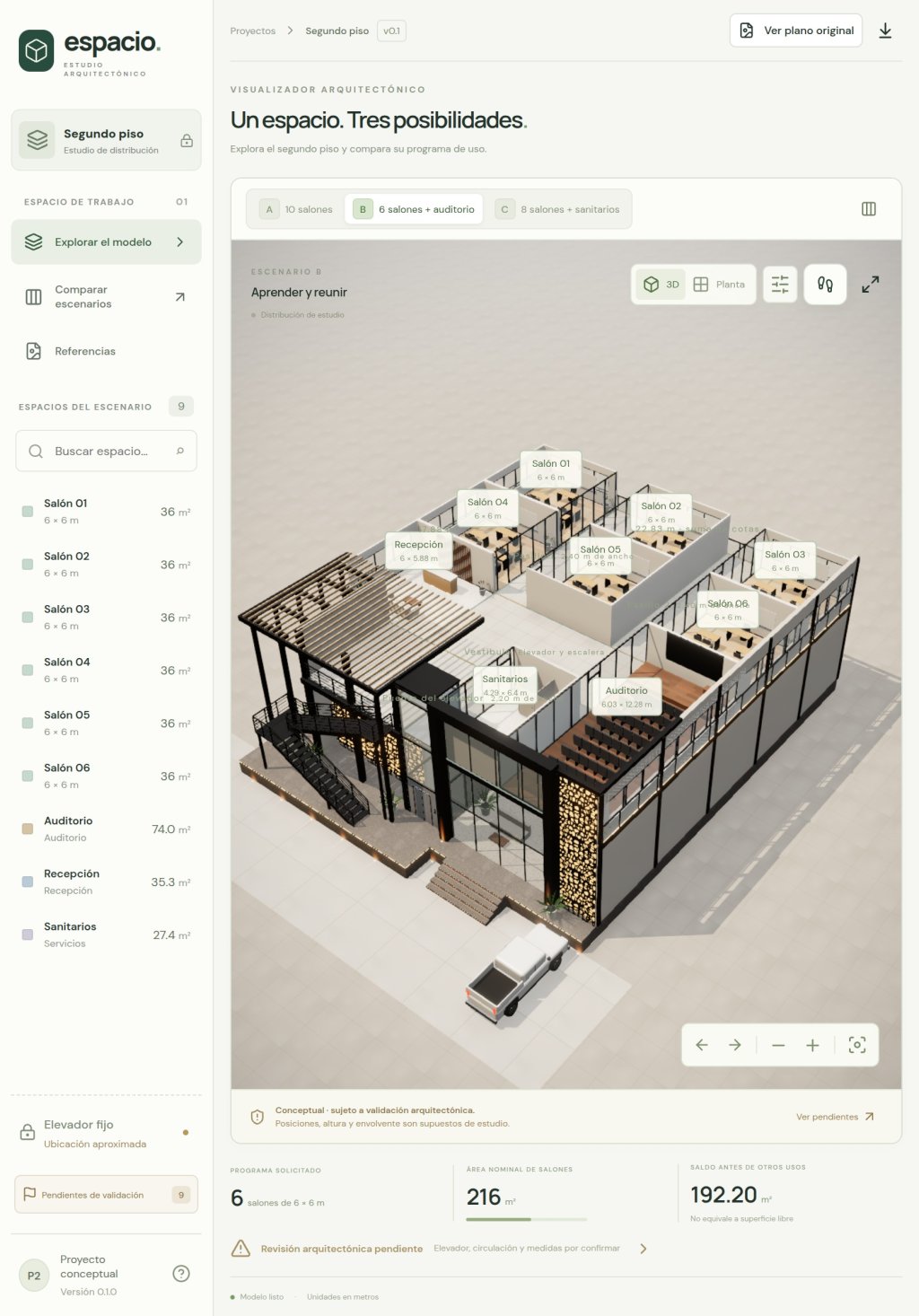Click the download icon
Viewport: 919px width, 1316px height.
(886, 31)
